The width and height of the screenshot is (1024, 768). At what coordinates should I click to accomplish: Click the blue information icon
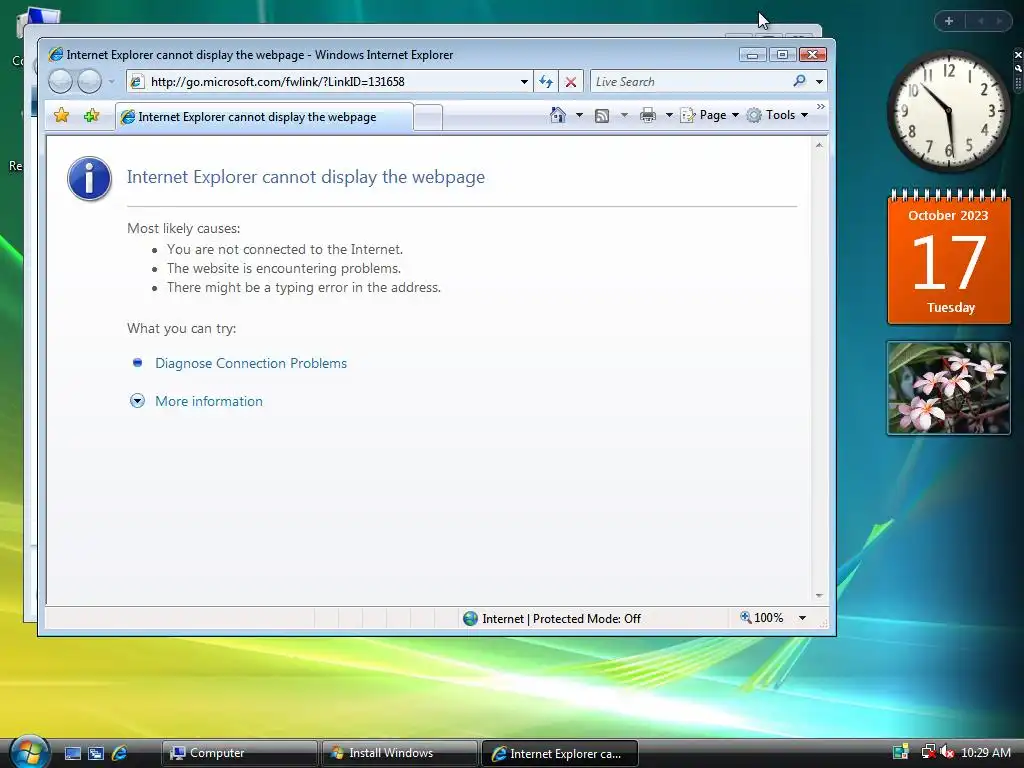coord(89,178)
